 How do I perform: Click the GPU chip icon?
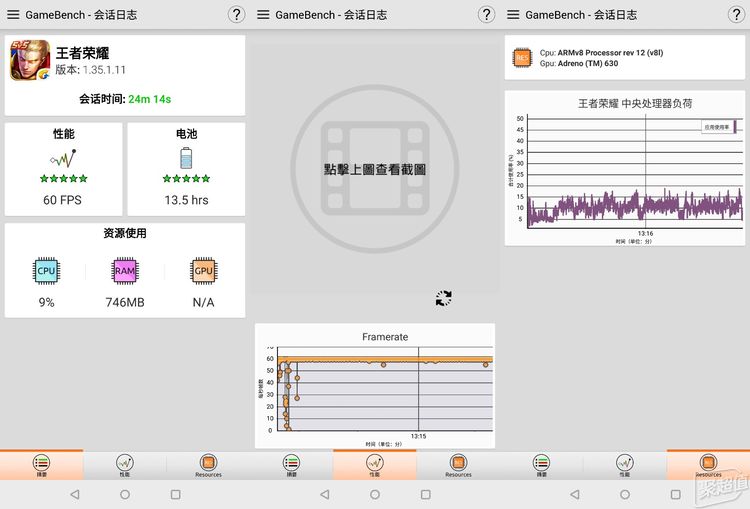(203, 271)
